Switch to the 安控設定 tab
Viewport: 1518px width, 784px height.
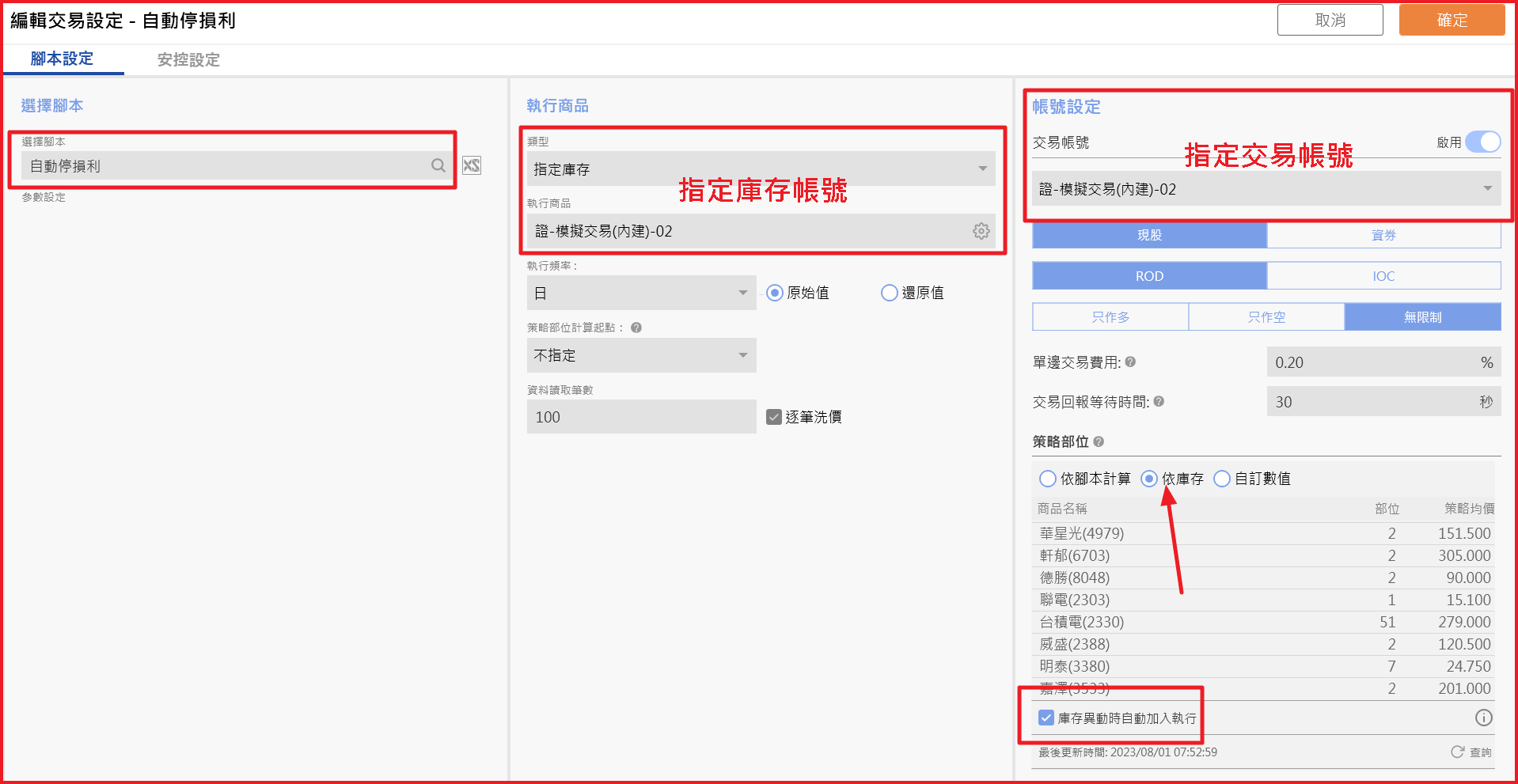188,59
